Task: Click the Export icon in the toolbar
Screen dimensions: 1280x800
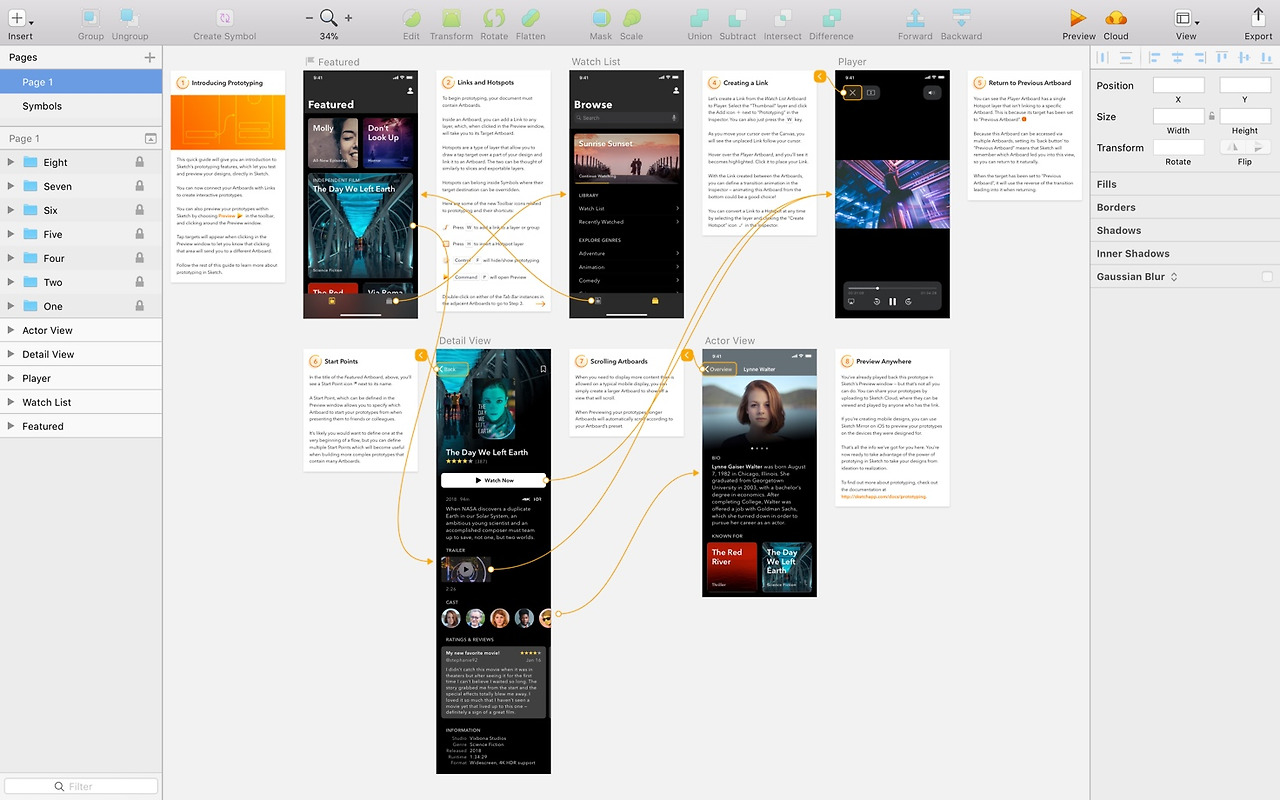Action: coord(1257,22)
